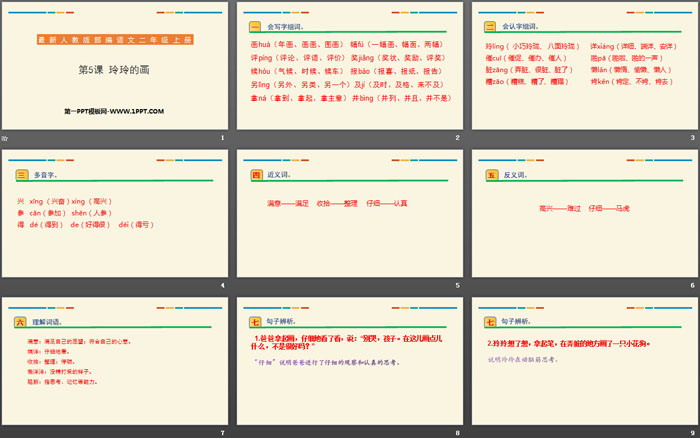Click the yellow 六 badge for 理解词语
Viewport: 700px width, 438px height.
pyautogui.click(x=21, y=322)
